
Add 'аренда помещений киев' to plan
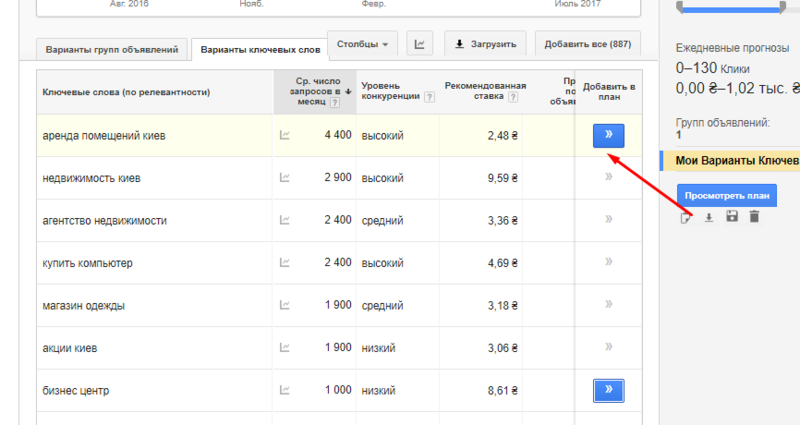608,136
